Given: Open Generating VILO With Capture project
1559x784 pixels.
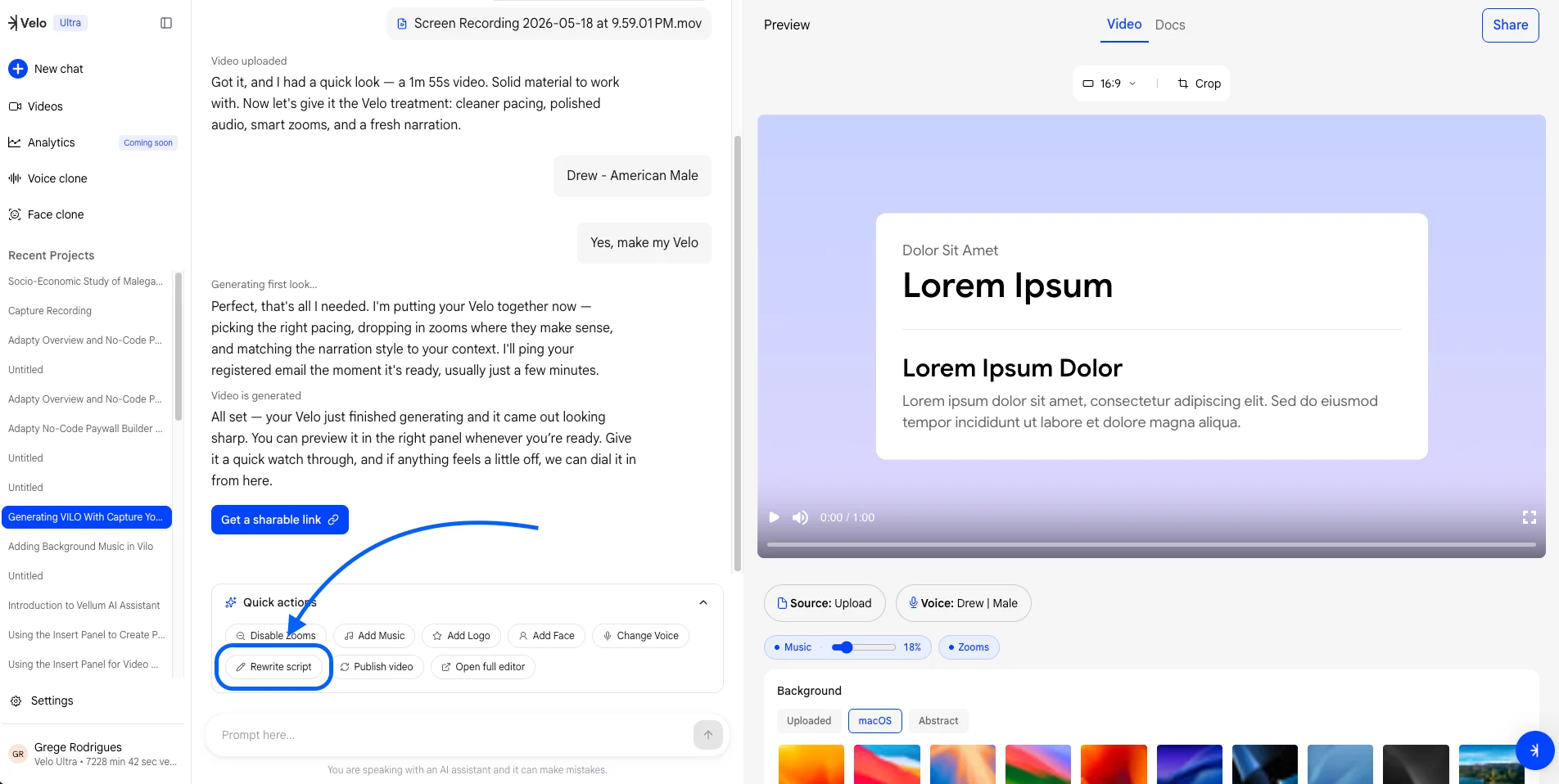Looking at the screenshot, I should click(86, 517).
